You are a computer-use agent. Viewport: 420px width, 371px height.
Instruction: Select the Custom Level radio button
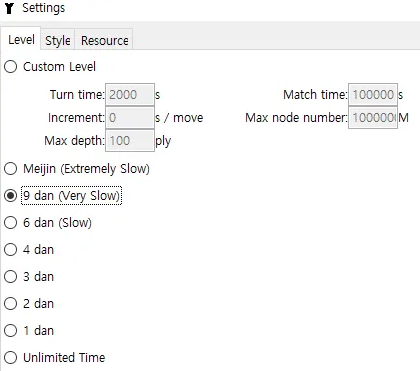10,67
